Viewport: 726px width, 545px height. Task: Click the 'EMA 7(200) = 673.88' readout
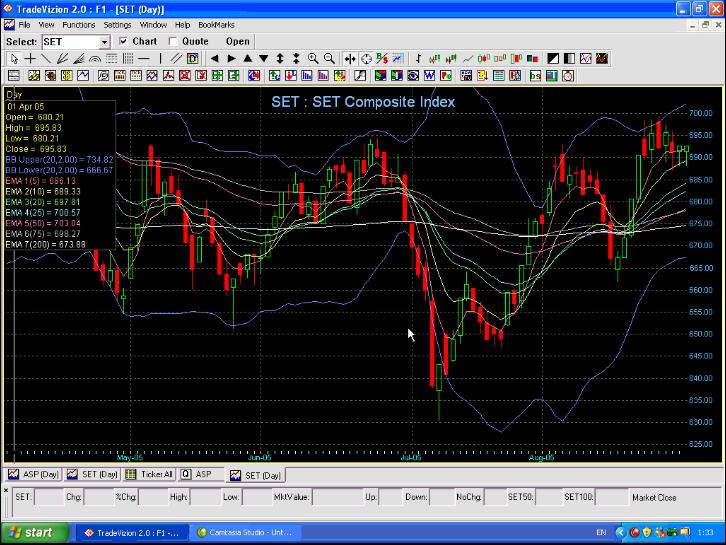tap(45, 244)
